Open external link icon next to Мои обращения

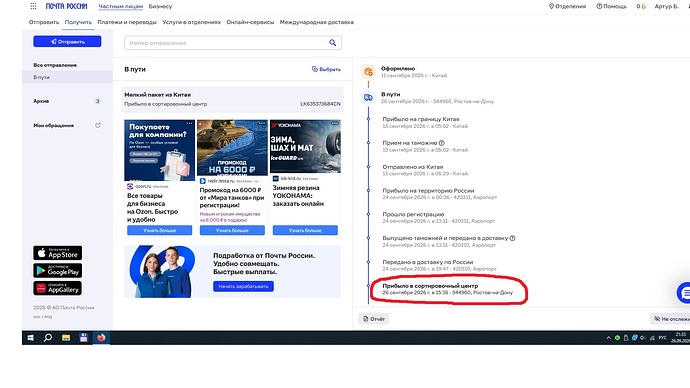98,125
